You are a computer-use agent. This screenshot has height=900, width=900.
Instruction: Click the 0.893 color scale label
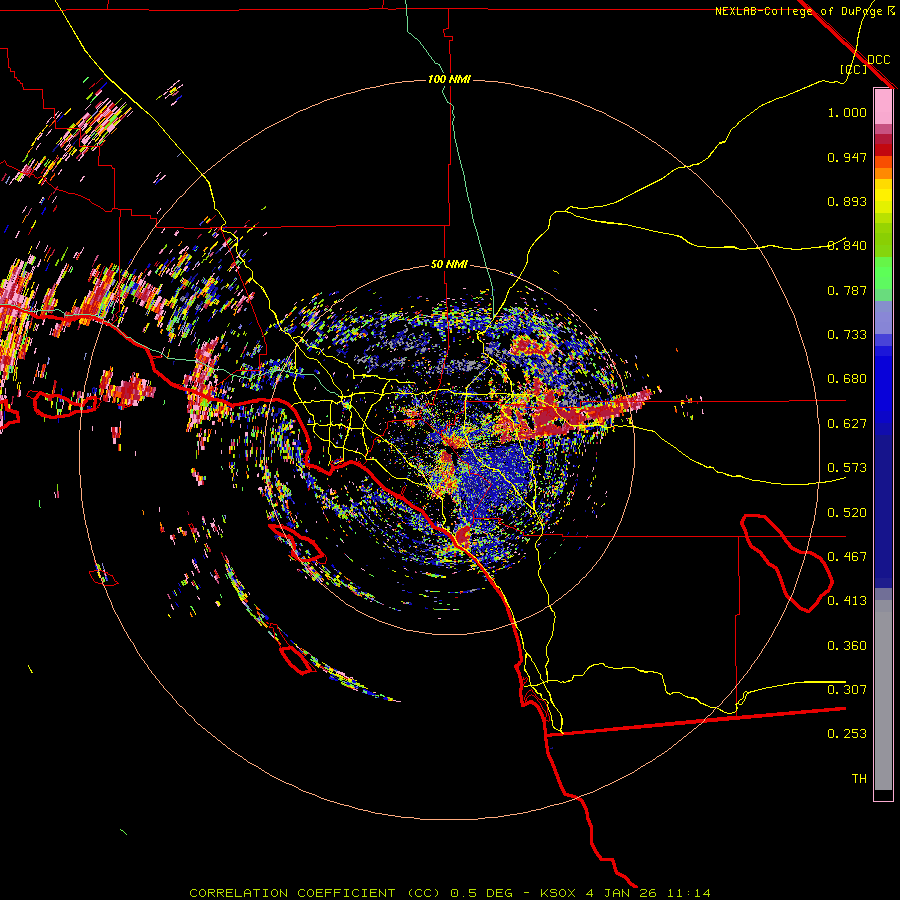tap(847, 201)
